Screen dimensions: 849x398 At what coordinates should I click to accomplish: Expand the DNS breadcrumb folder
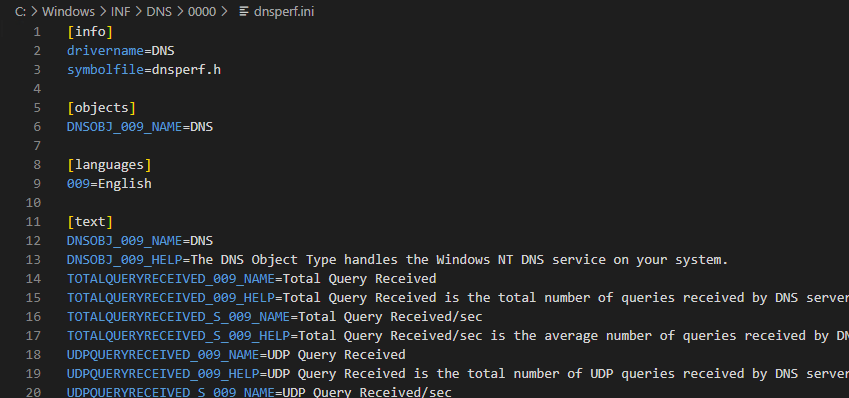(x=159, y=12)
